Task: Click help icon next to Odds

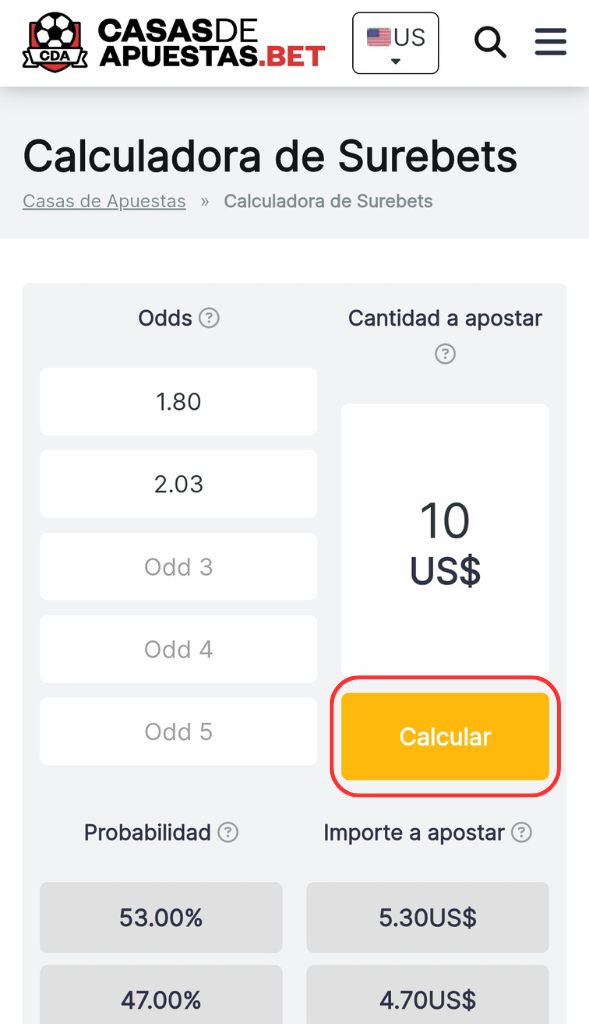Action: pyautogui.click(x=209, y=318)
